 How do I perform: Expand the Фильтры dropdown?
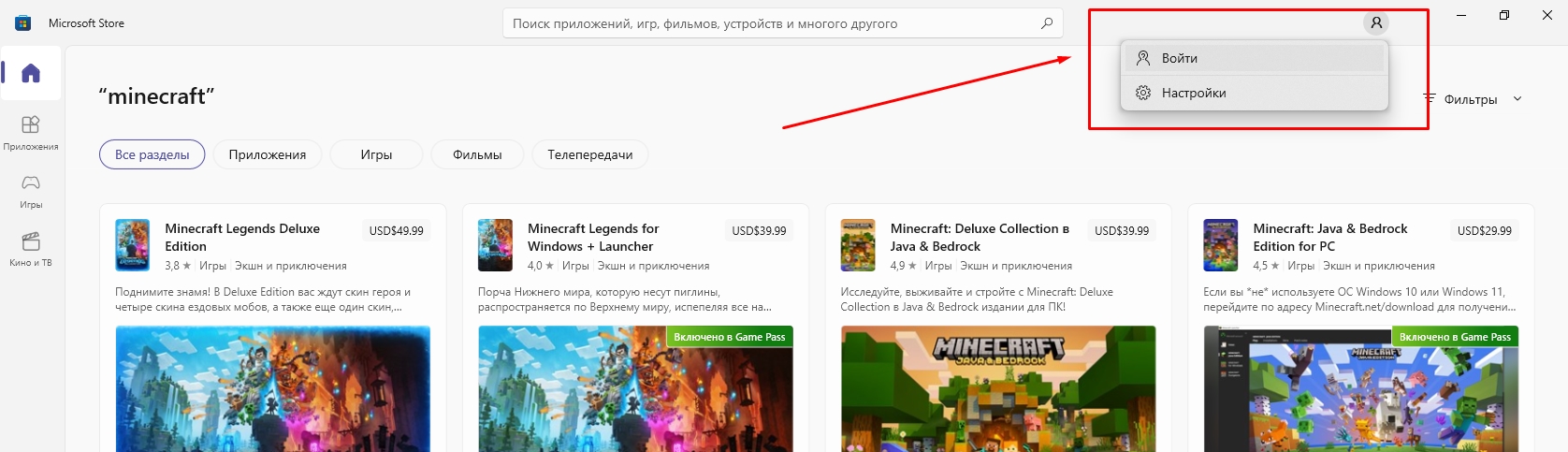[x=1473, y=99]
